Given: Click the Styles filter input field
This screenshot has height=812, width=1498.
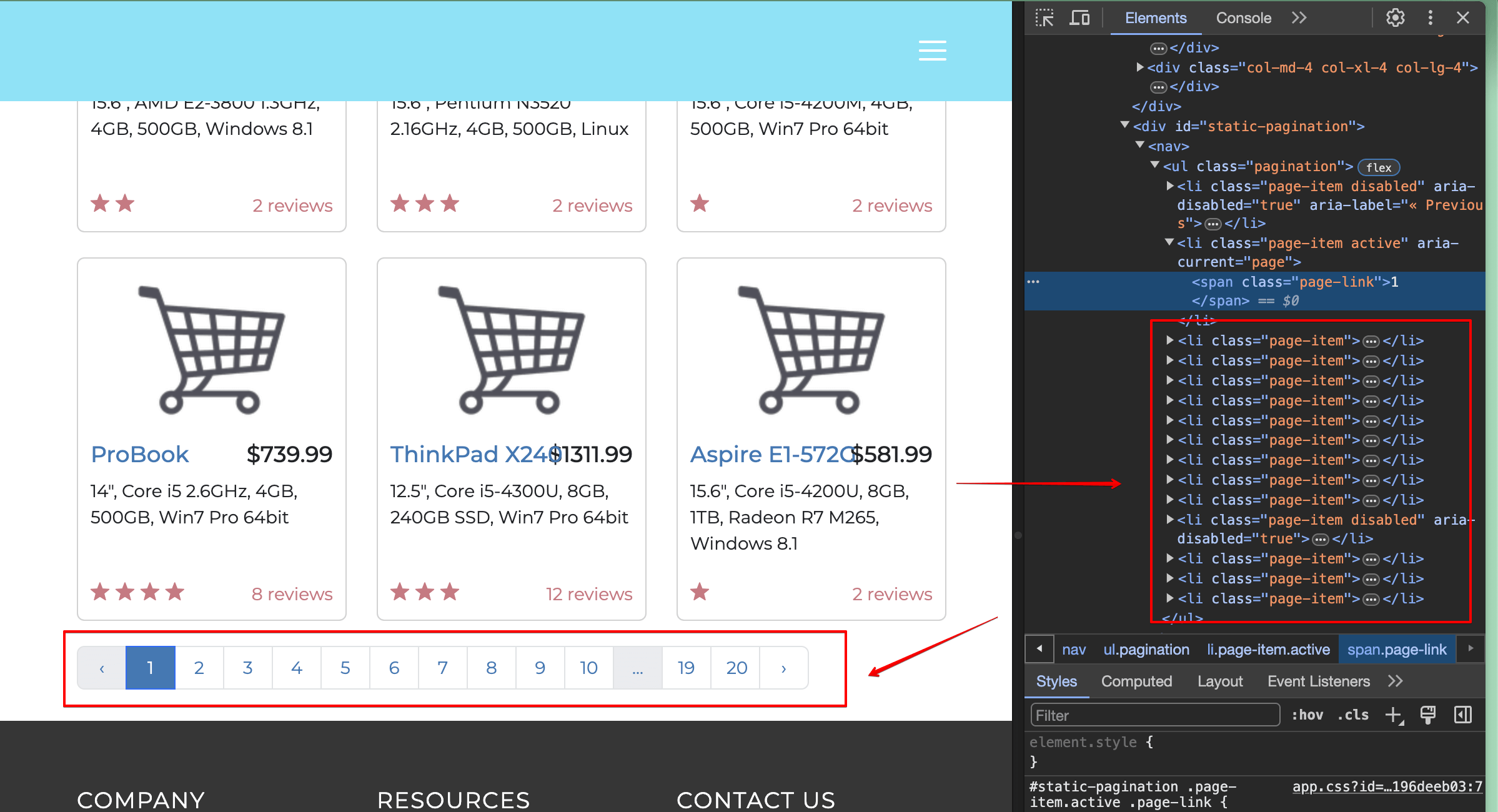Looking at the screenshot, I should (1154, 715).
